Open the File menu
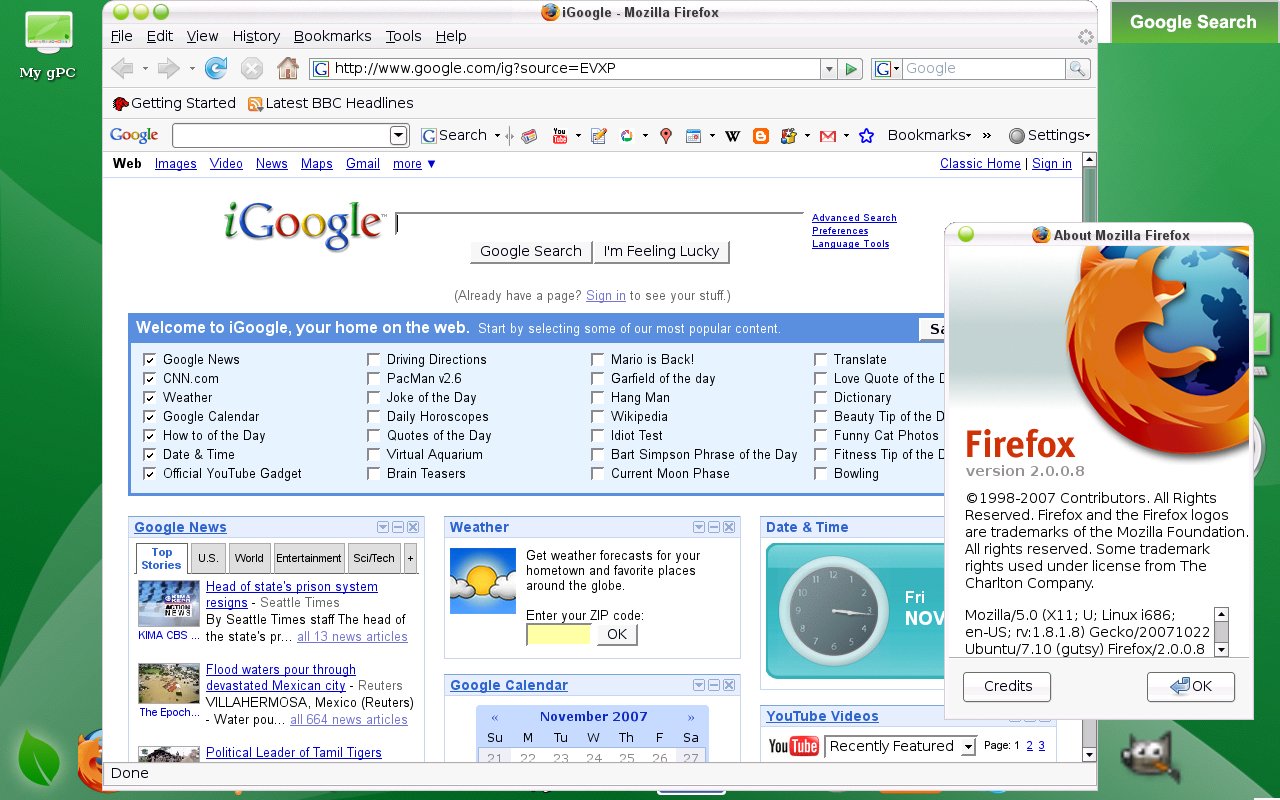Viewport: 1280px width, 800px height. (x=121, y=36)
